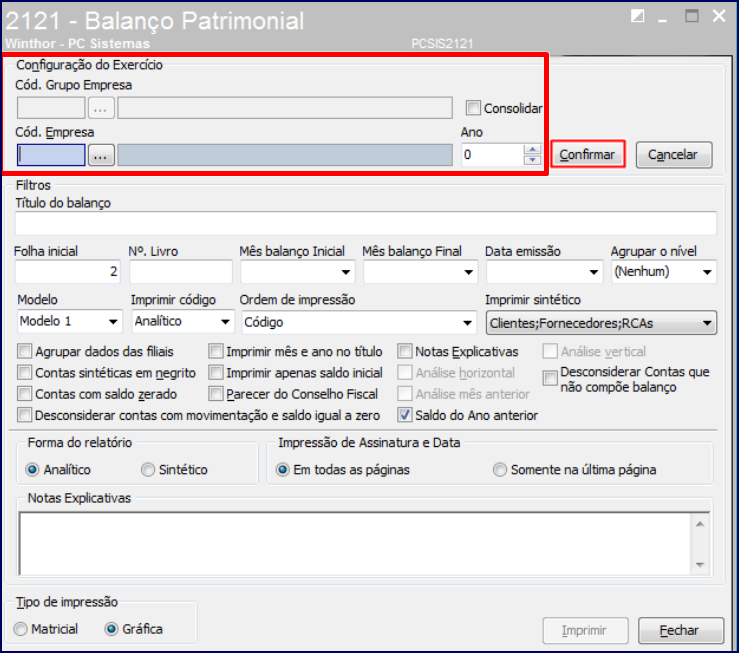Image resolution: width=739 pixels, height=653 pixels.
Task: Click the Folha inicial field
Action: pyautogui.click(x=68, y=272)
